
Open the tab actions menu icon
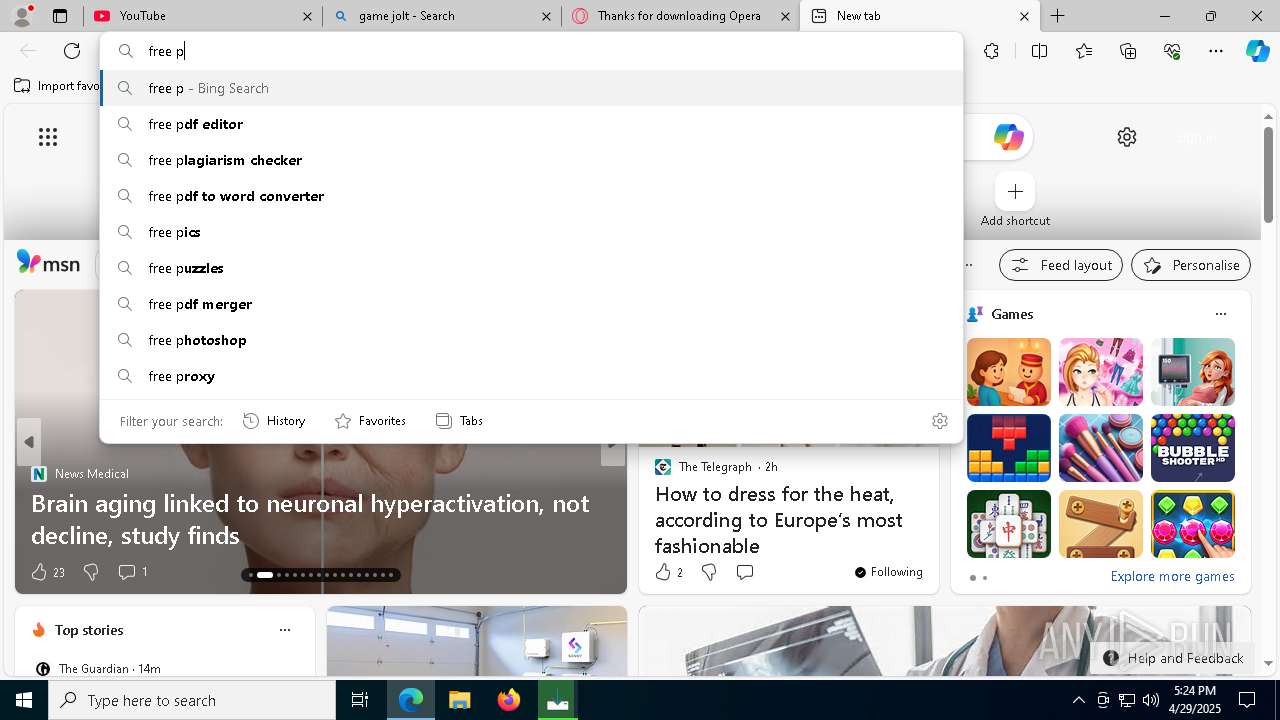tap(60, 16)
